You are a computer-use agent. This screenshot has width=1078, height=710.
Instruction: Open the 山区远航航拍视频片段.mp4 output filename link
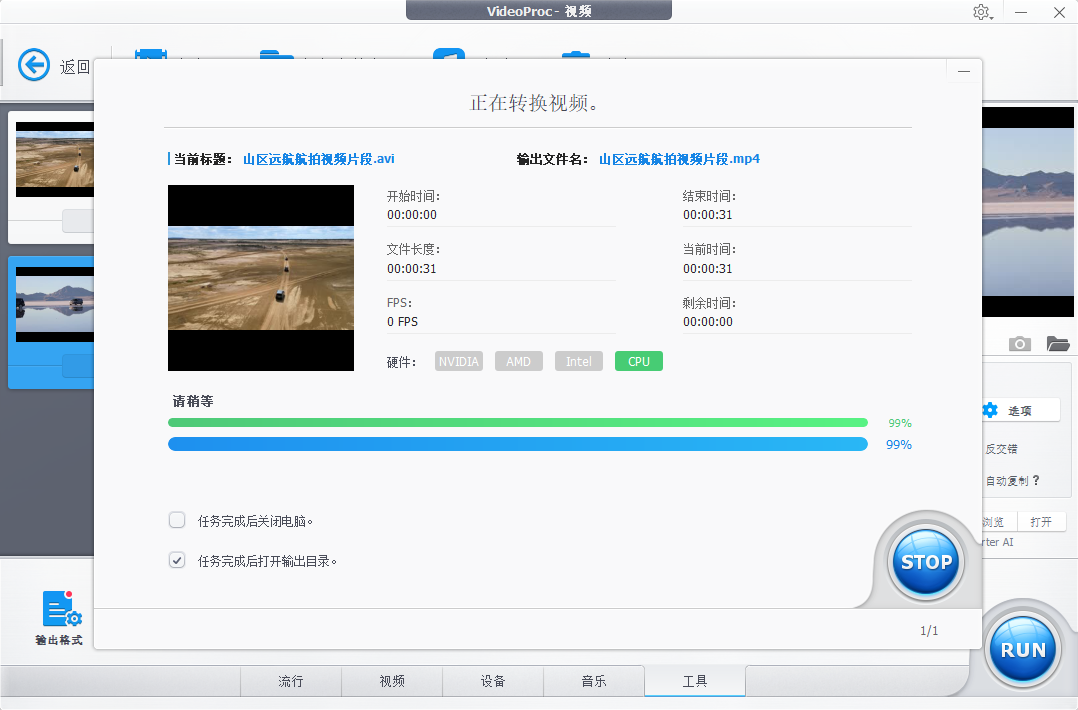click(681, 158)
